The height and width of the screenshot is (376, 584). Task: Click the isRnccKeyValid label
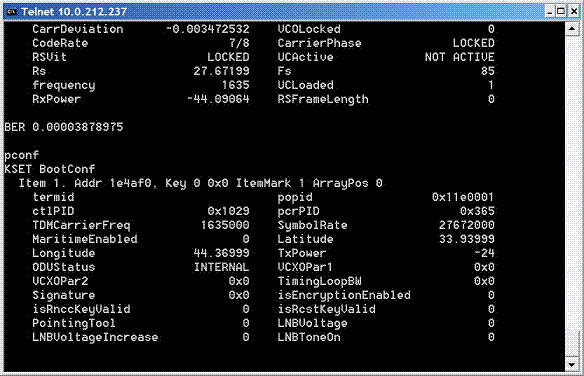[81, 309]
